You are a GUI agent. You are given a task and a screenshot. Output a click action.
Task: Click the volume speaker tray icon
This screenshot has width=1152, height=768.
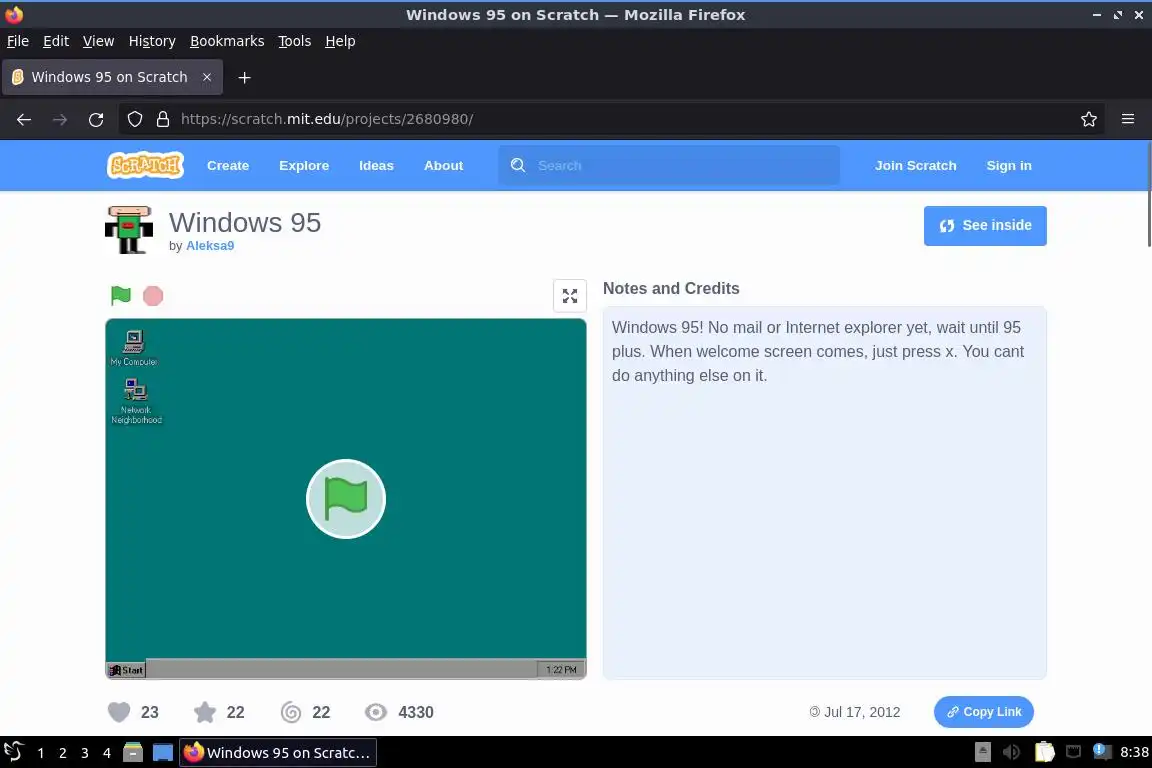pyautogui.click(x=1012, y=752)
